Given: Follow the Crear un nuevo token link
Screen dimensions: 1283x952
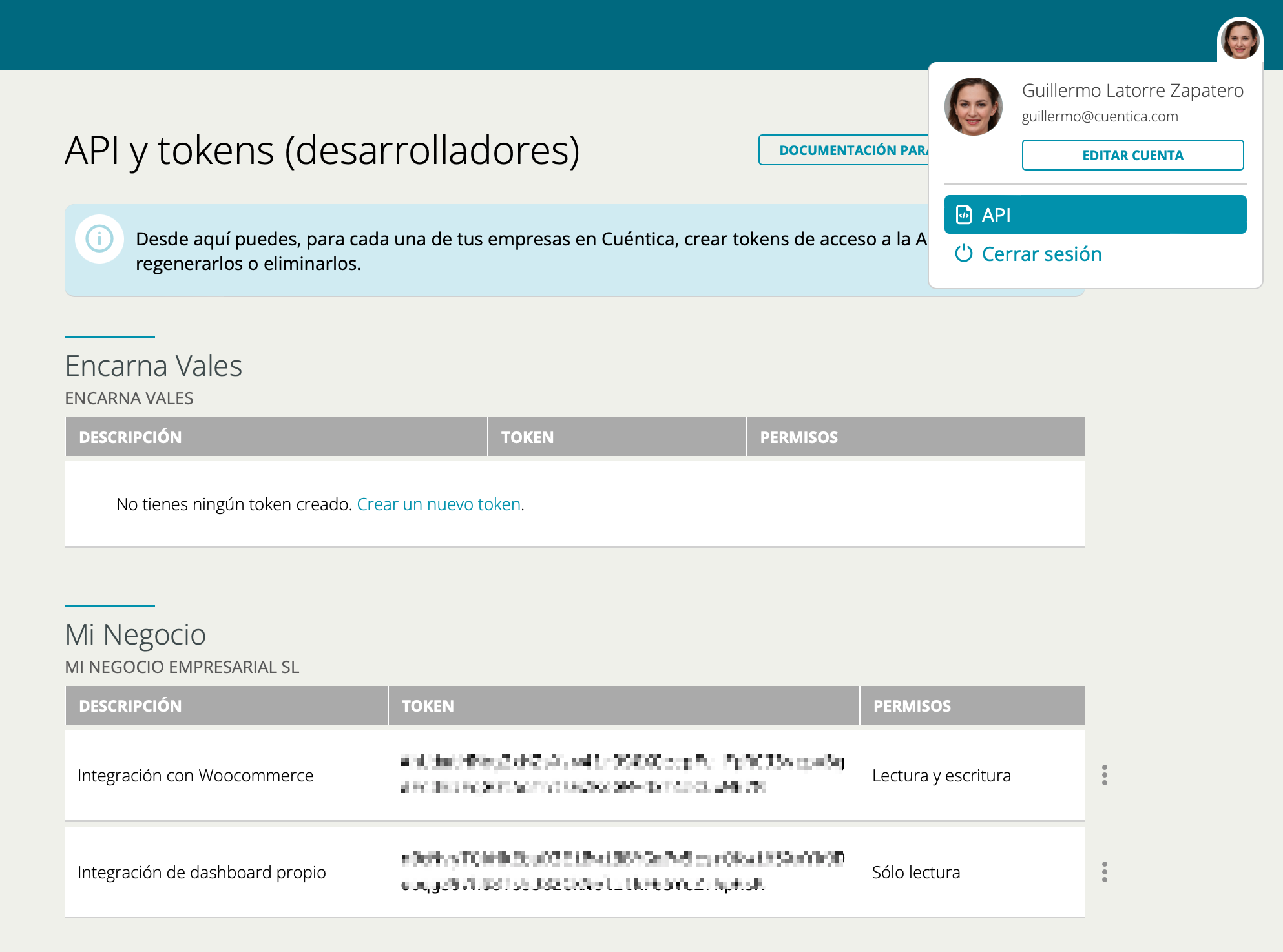Looking at the screenshot, I should click(439, 504).
